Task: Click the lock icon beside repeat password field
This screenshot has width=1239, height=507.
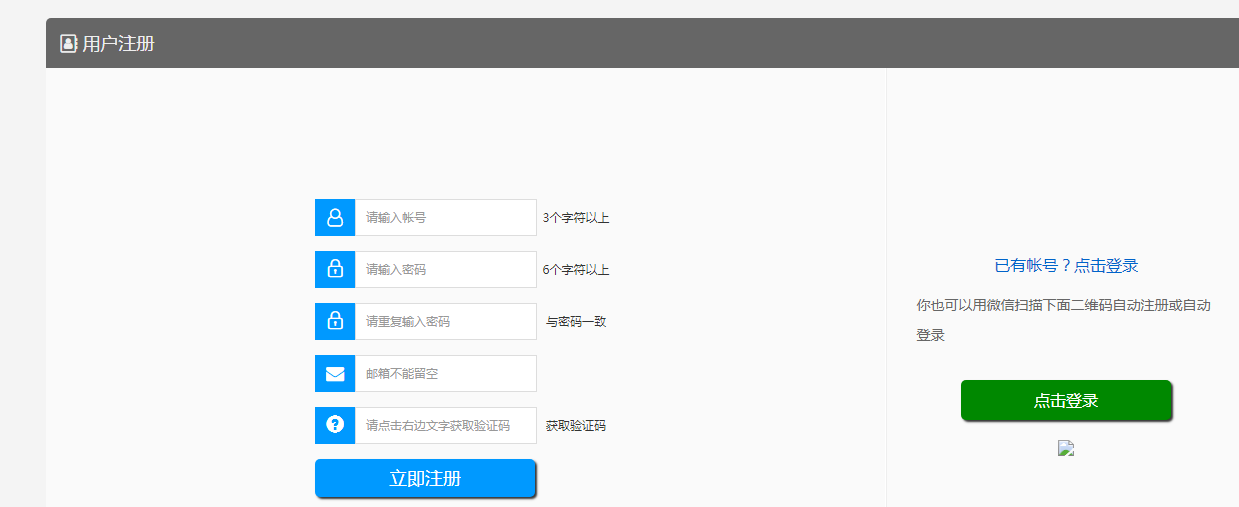Action: point(335,321)
